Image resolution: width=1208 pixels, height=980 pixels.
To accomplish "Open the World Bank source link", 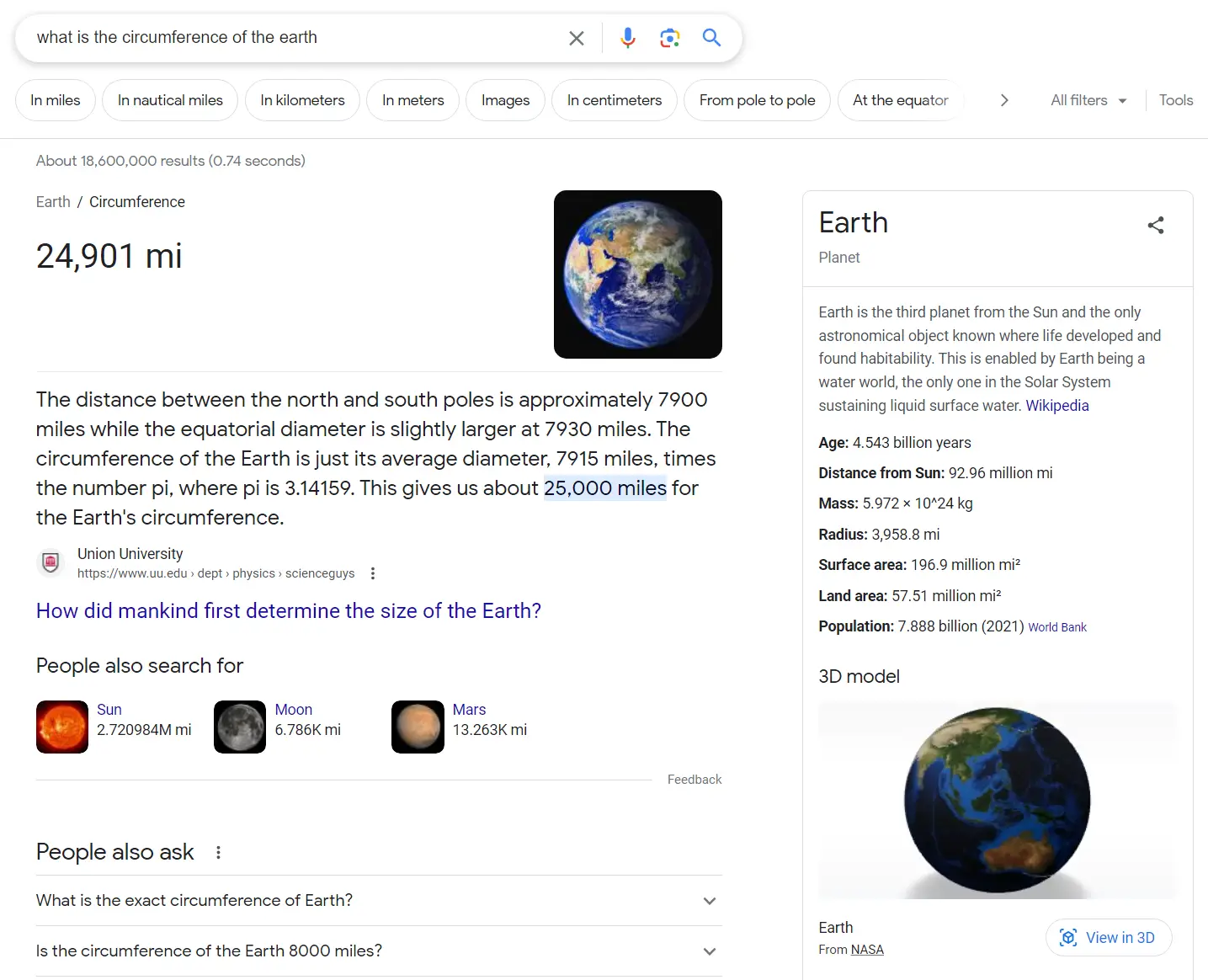I will (x=1057, y=627).
